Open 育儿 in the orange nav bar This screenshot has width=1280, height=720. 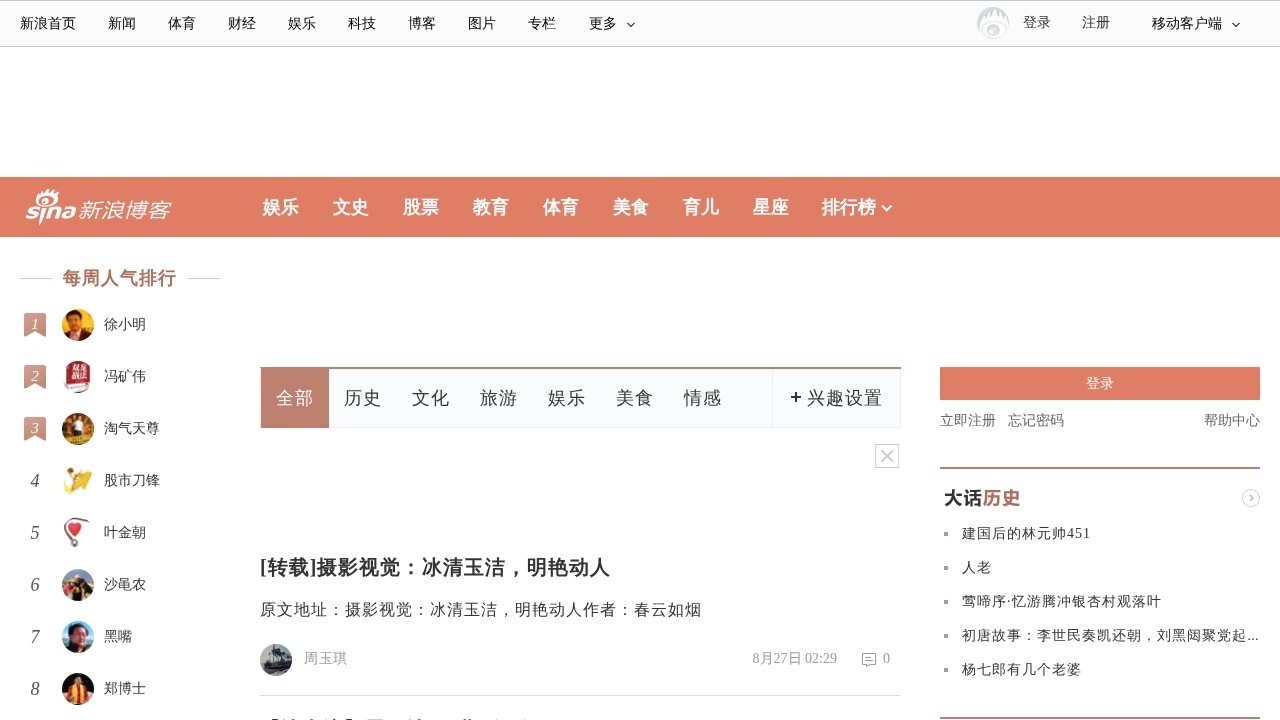(x=701, y=207)
